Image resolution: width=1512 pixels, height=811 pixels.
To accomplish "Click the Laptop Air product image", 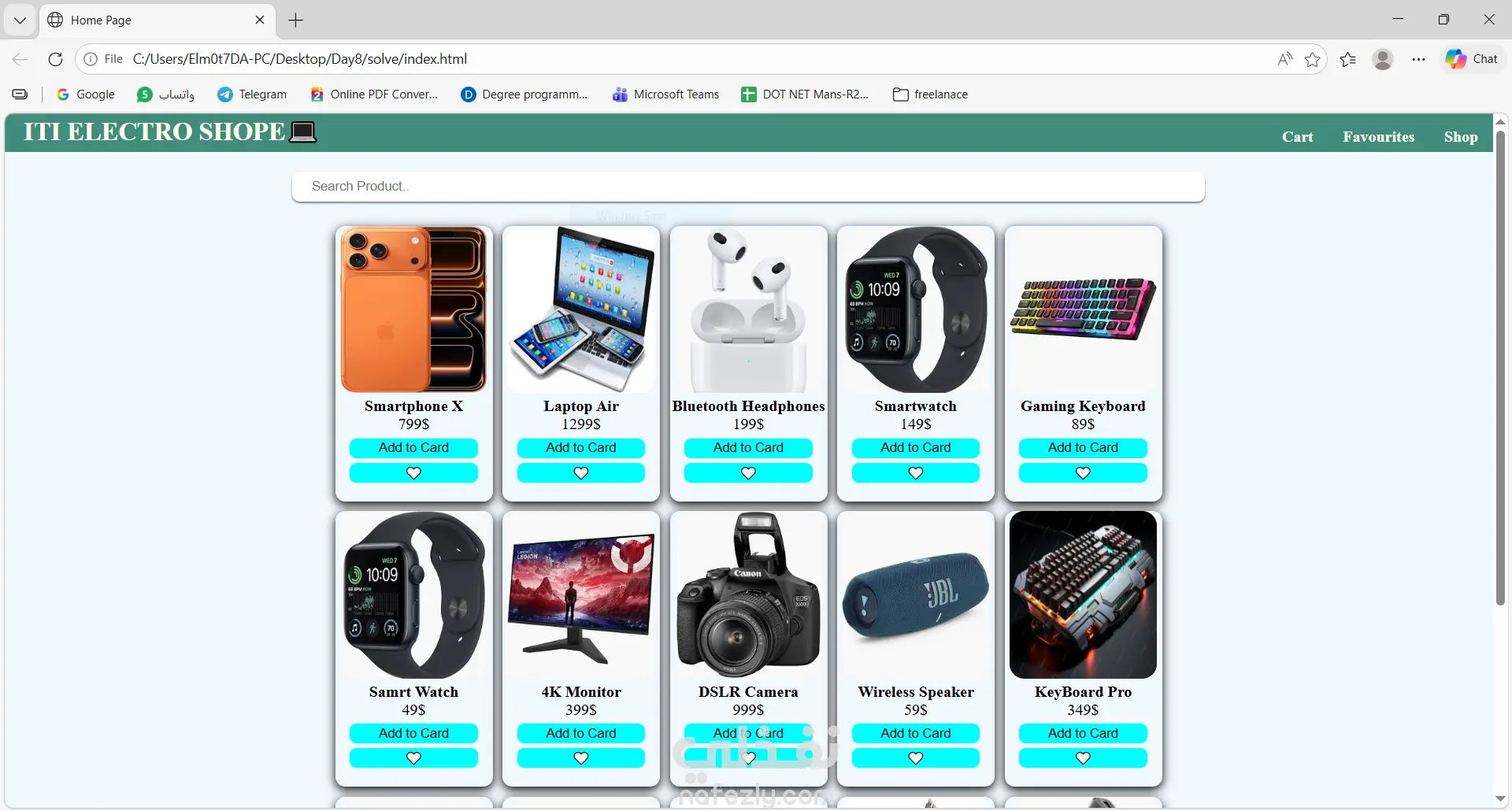I will [581, 309].
